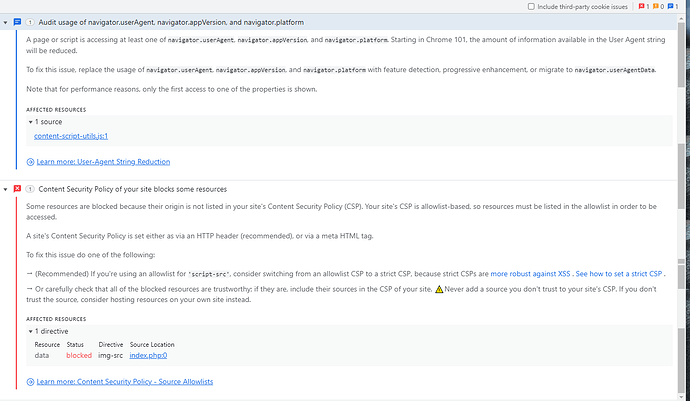The image size is (690, 401).
Task: Click the red error icon beside Content Security Policy
Action: [x=17, y=189]
